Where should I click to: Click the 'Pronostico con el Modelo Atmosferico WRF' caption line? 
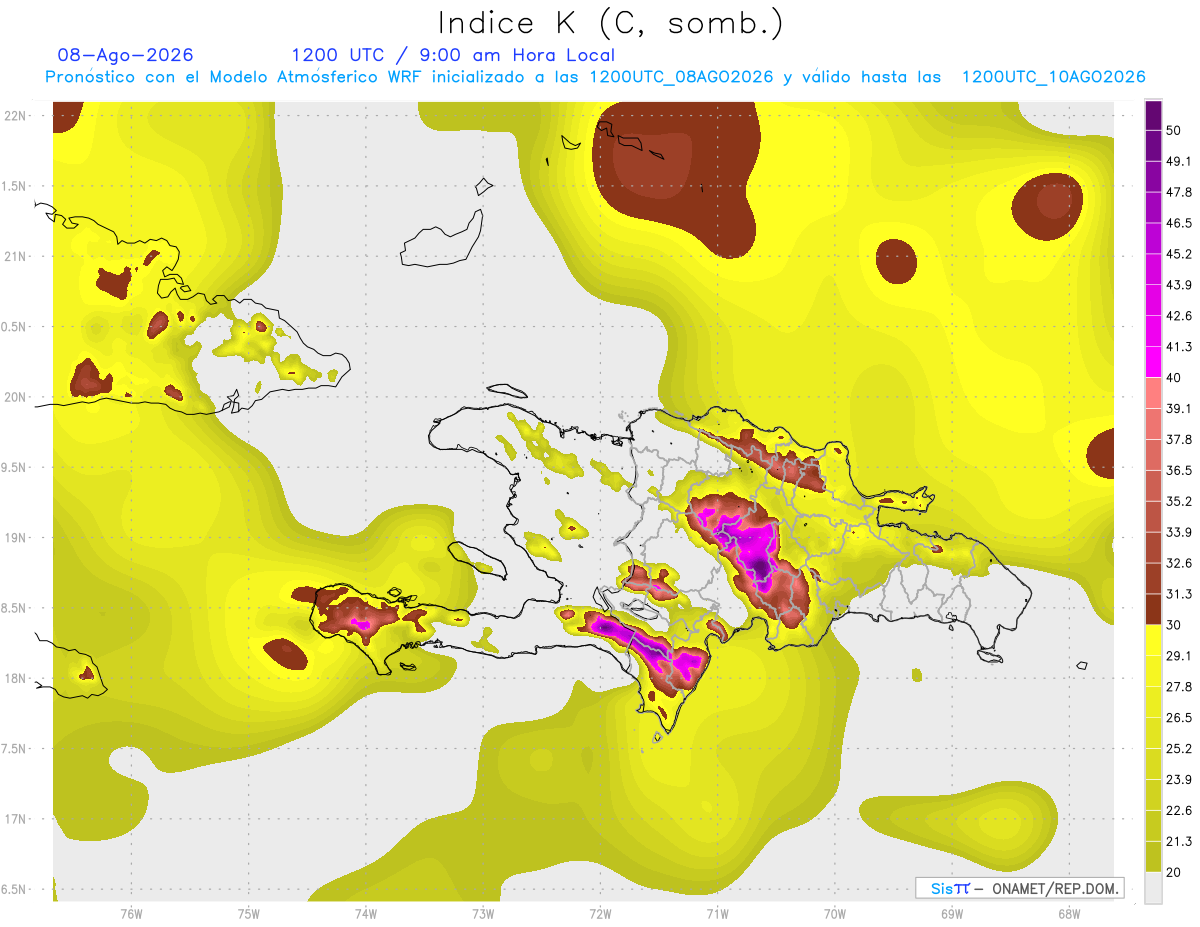pyautogui.click(x=596, y=77)
